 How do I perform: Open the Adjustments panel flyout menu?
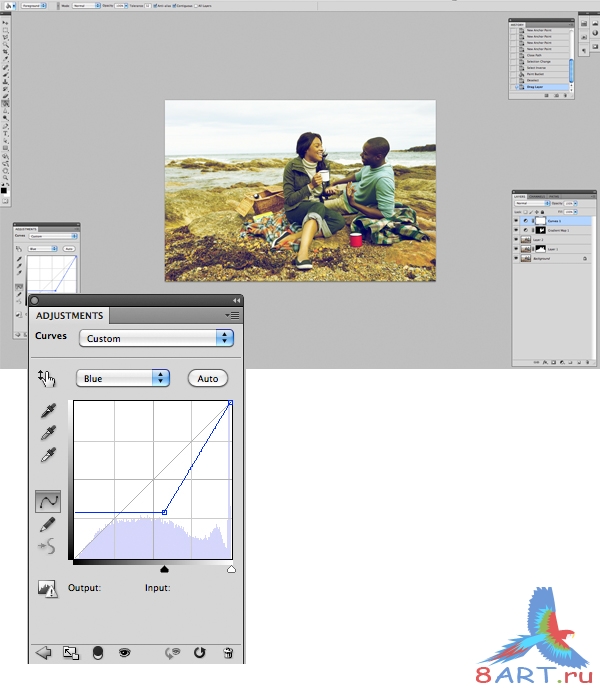tap(234, 315)
